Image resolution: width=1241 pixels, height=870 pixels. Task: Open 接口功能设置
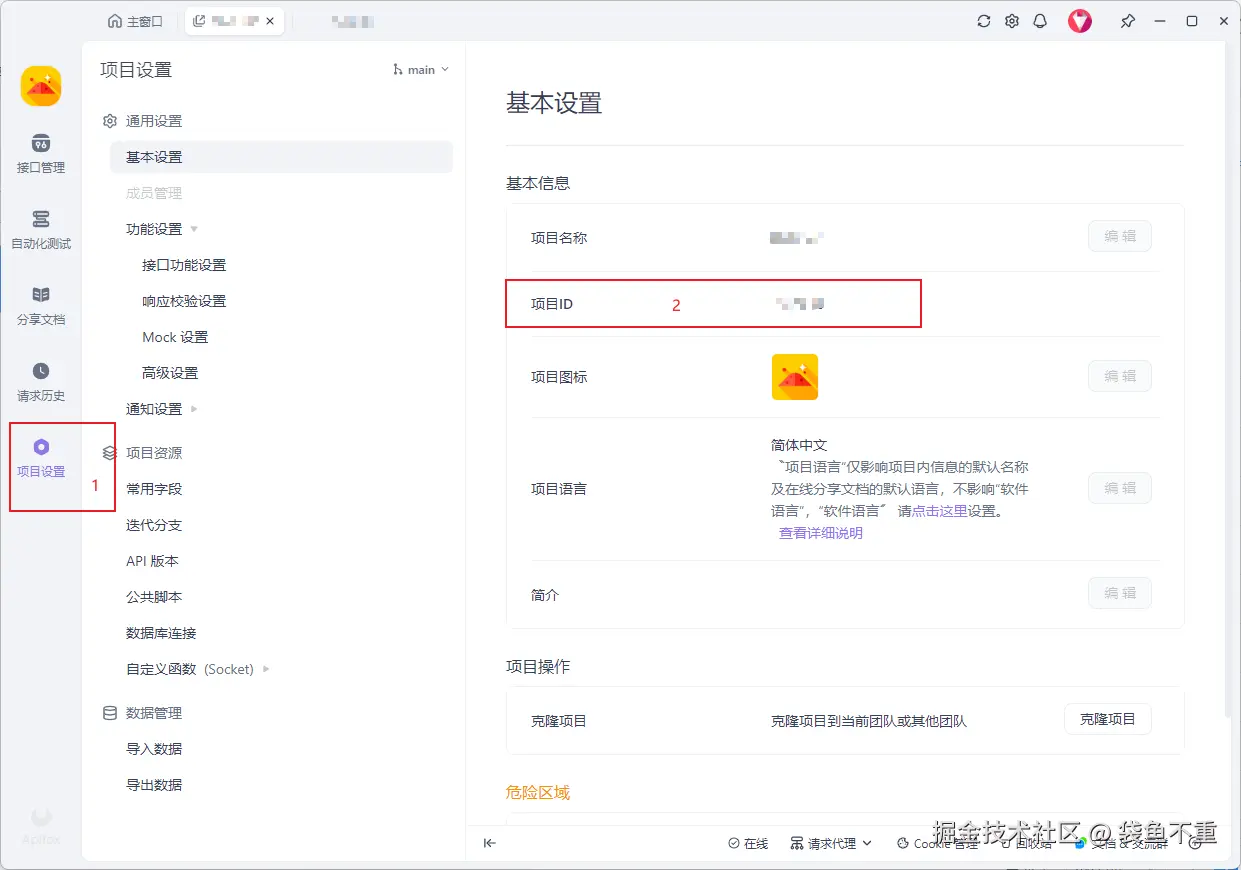184,265
